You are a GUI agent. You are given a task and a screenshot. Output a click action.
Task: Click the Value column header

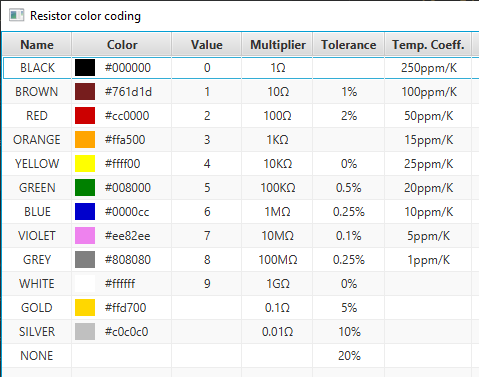click(x=207, y=44)
